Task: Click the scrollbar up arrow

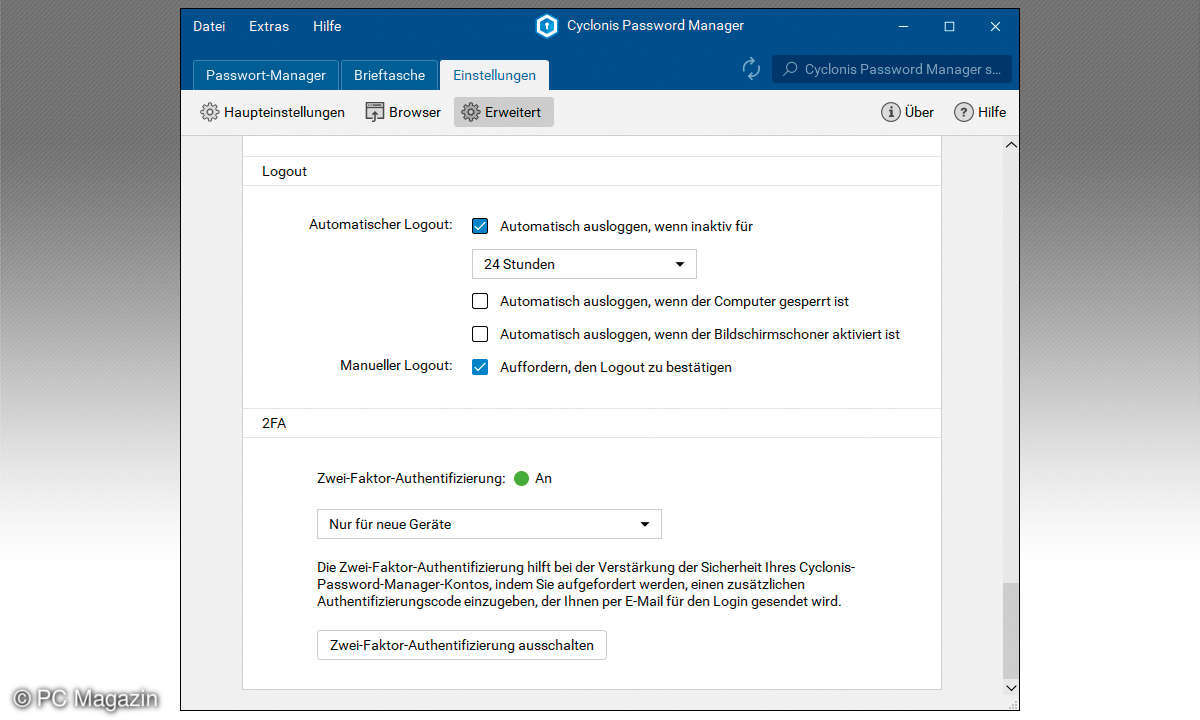Action: (x=1010, y=146)
